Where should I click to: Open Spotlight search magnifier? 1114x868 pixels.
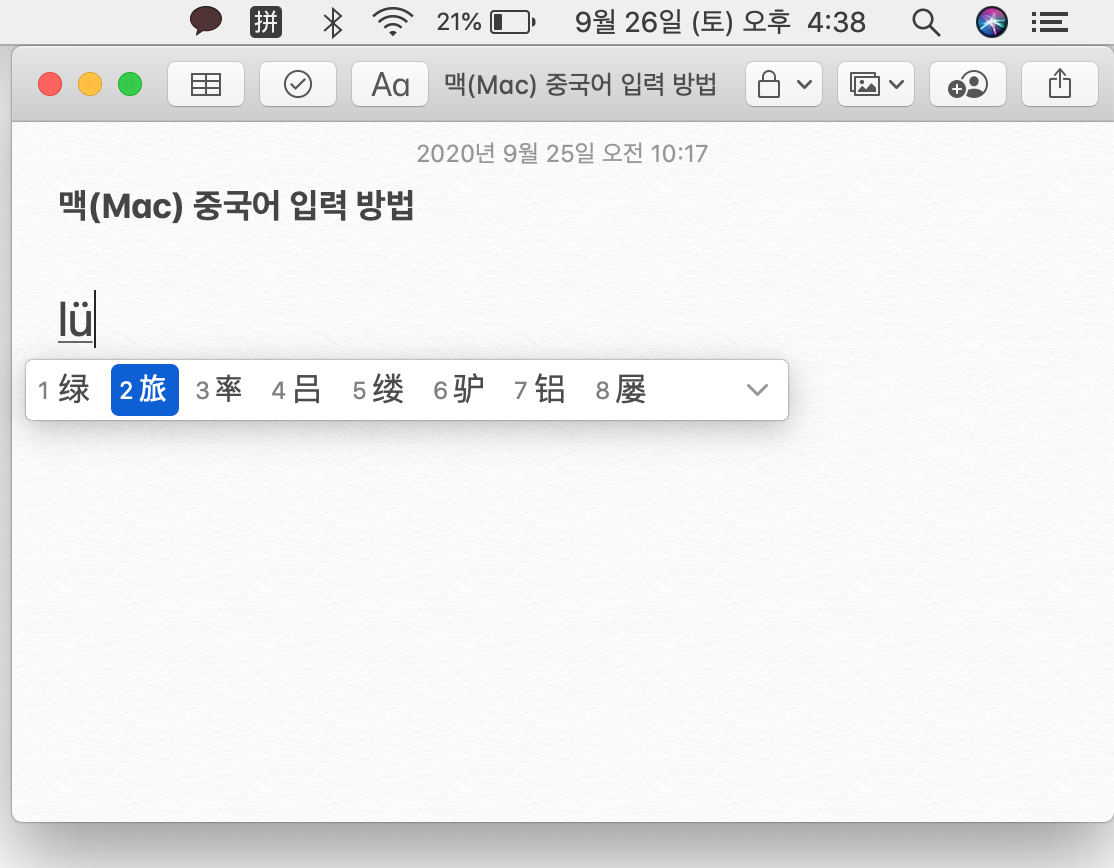(926, 22)
